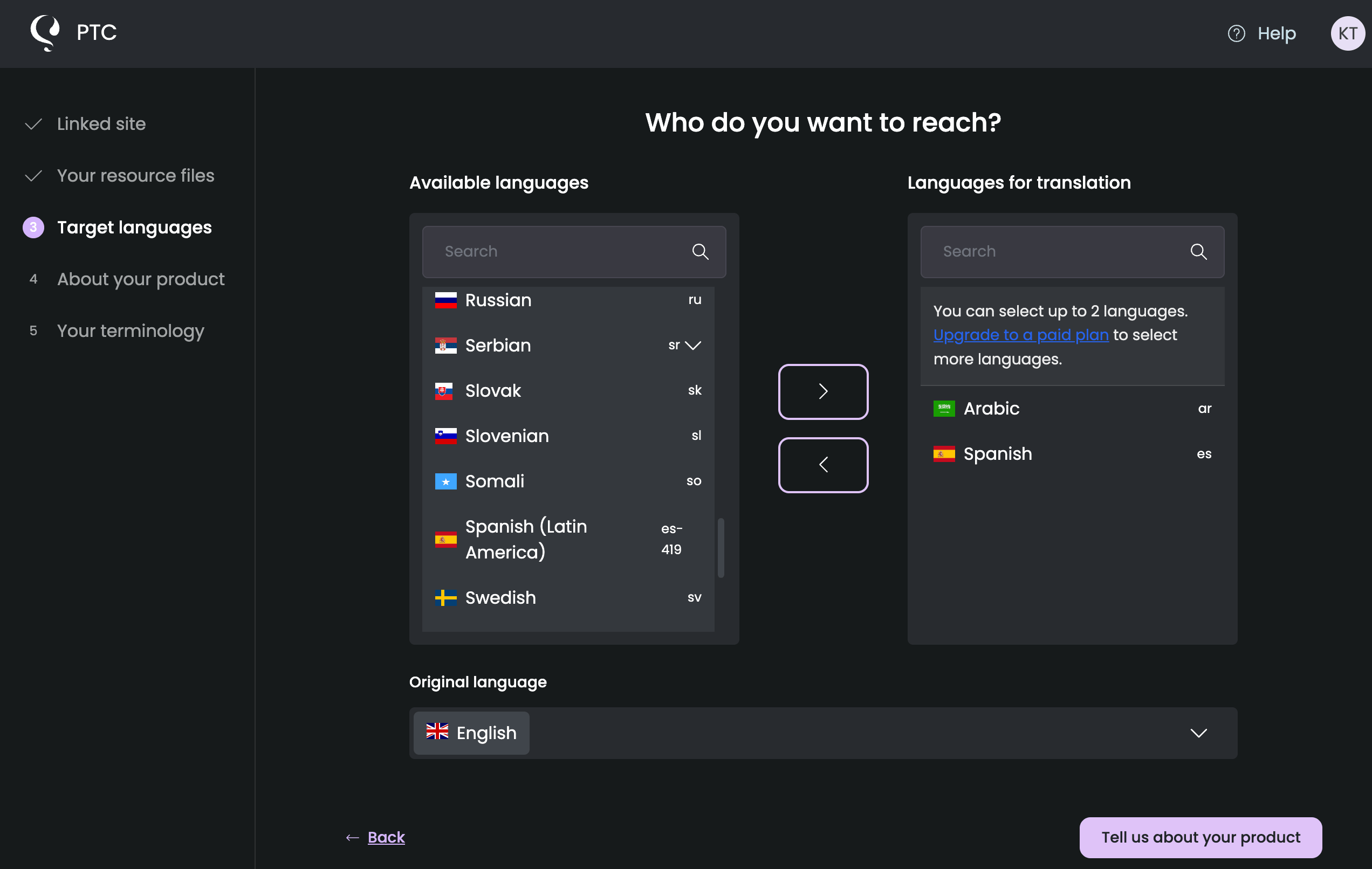Select Spanish (Latin America) language row
The image size is (1372, 869).
568,539
